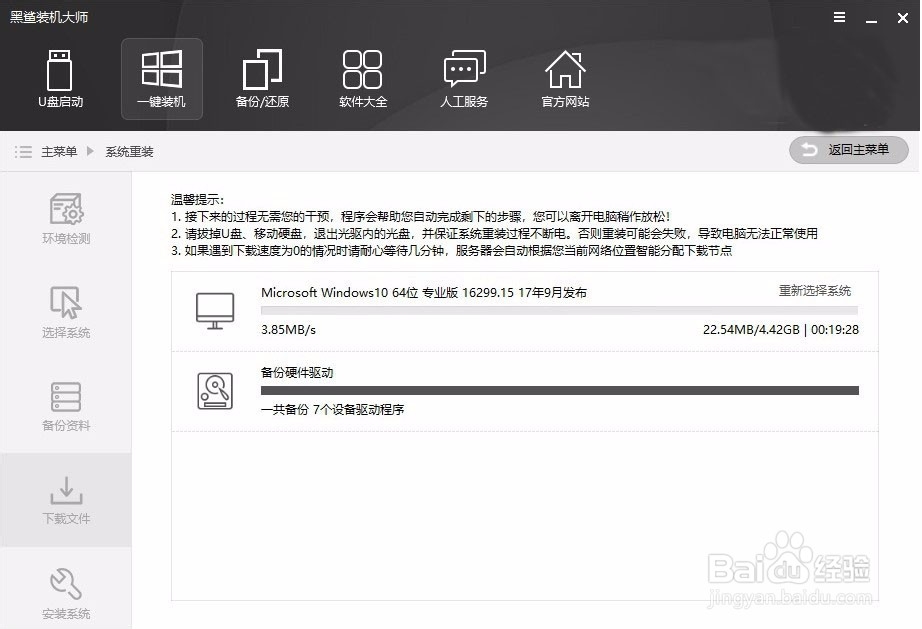Click the 温馨提示 heading
922x629 pixels.
198,199
